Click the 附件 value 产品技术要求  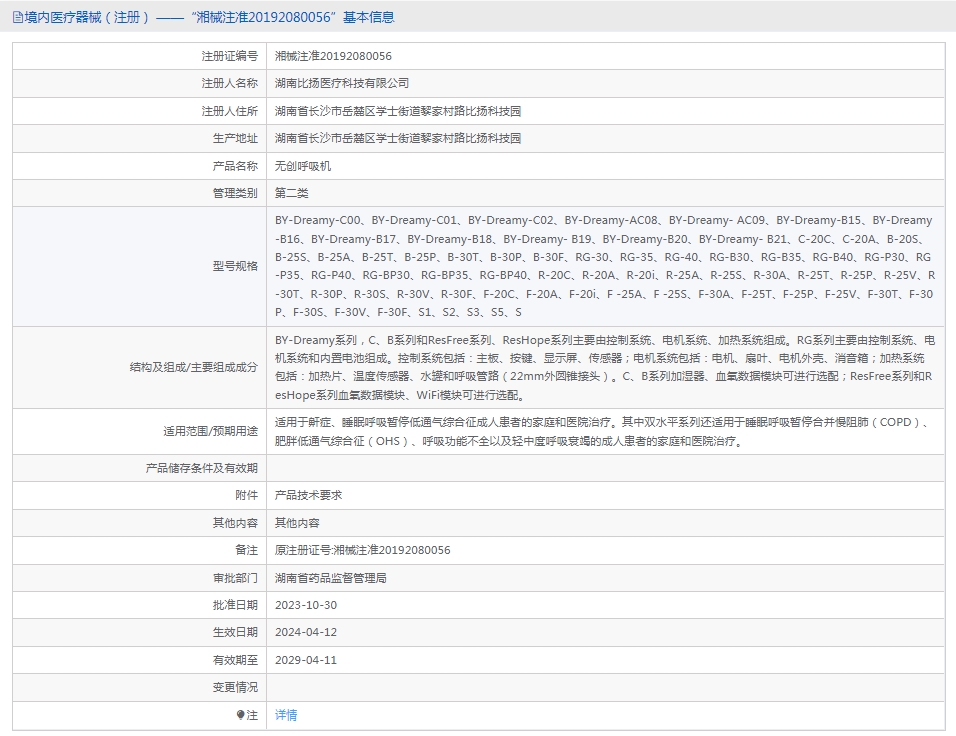(309, 495)
